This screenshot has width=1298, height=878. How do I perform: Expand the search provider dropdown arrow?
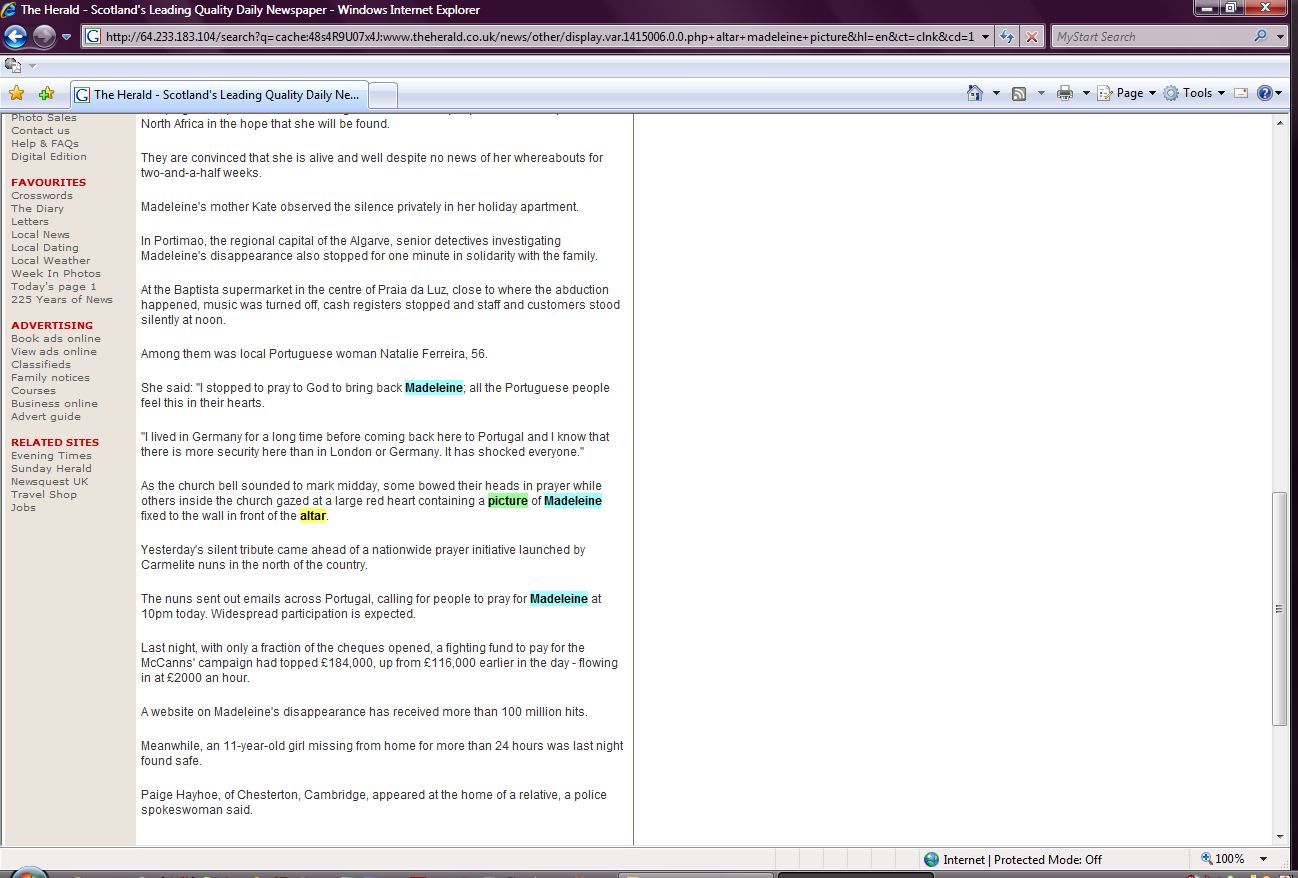point(1281,37)
